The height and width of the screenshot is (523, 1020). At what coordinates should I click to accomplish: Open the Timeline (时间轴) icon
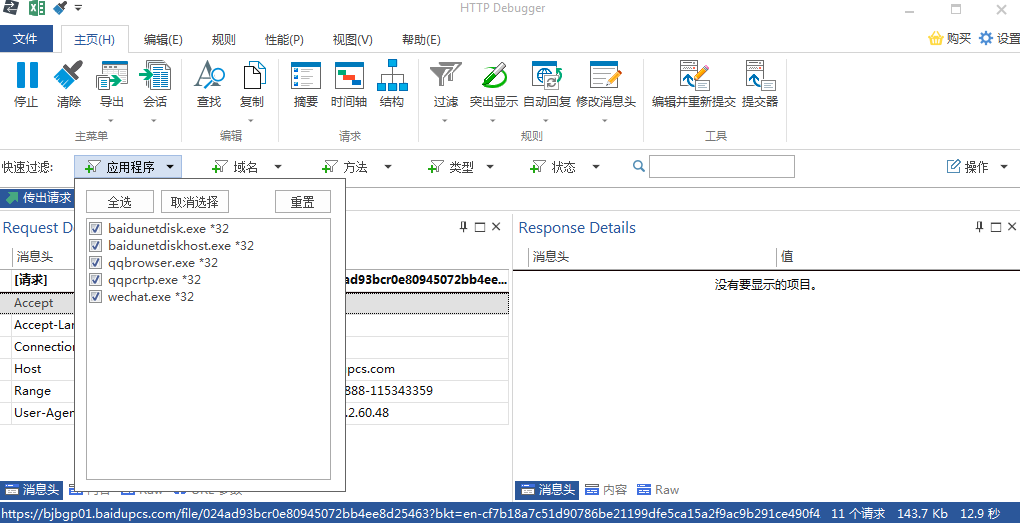coord(349,75)
